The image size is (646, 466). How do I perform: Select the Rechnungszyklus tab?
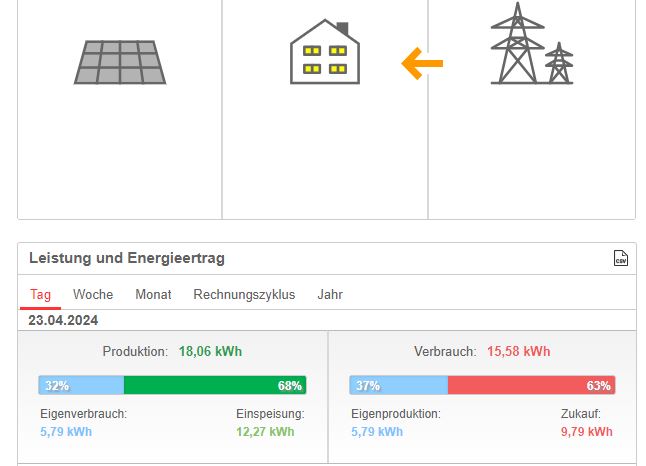[x=244, y=295]
